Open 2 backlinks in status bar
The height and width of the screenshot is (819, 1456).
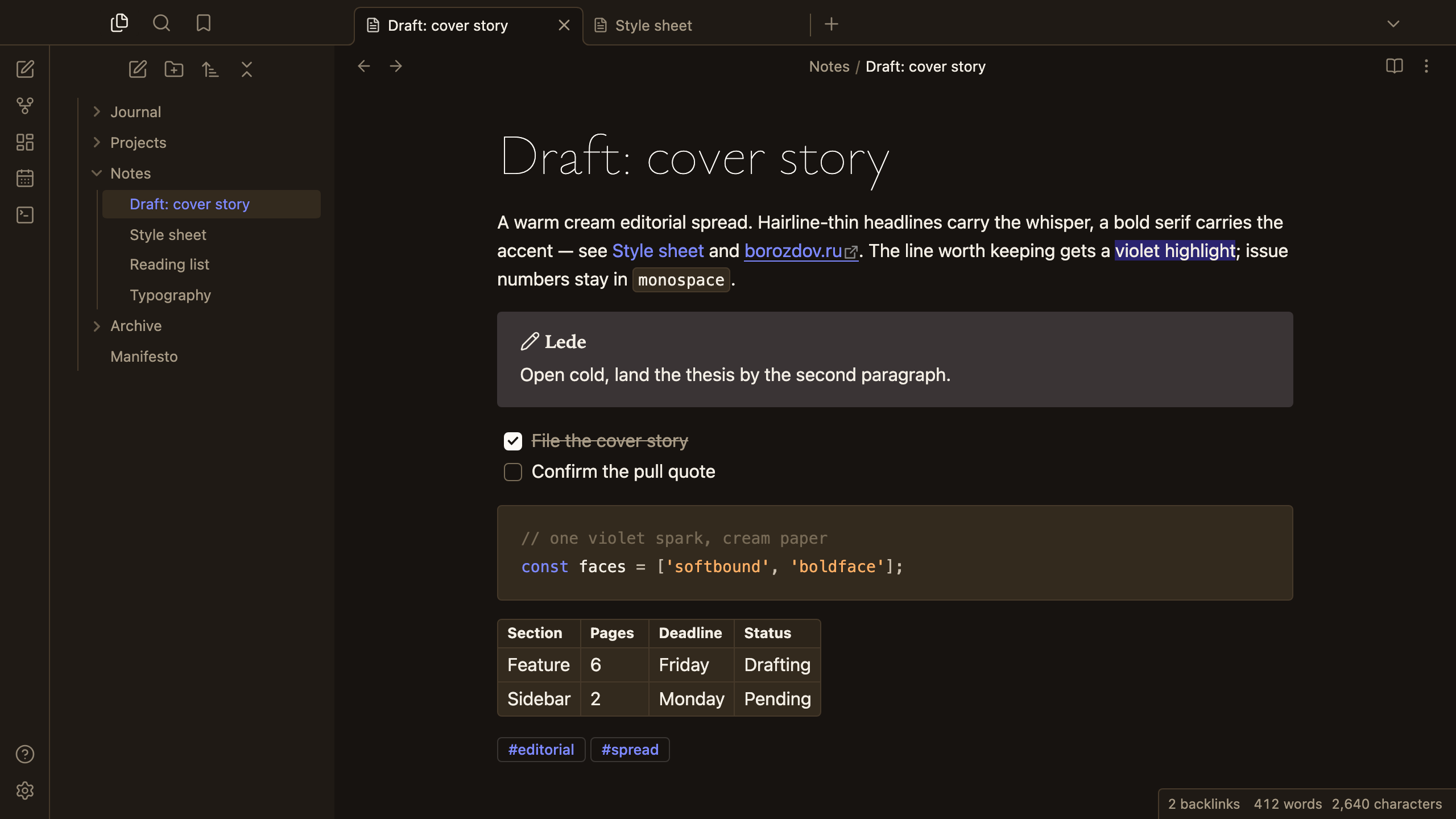click(1204, 804)
